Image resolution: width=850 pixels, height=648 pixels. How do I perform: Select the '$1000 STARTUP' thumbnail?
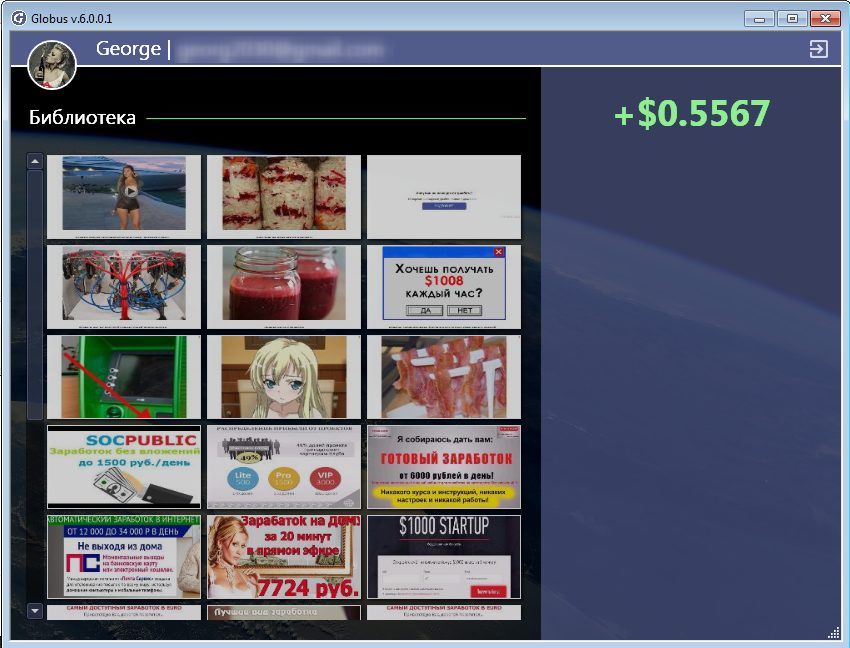[x=443, y=556]
